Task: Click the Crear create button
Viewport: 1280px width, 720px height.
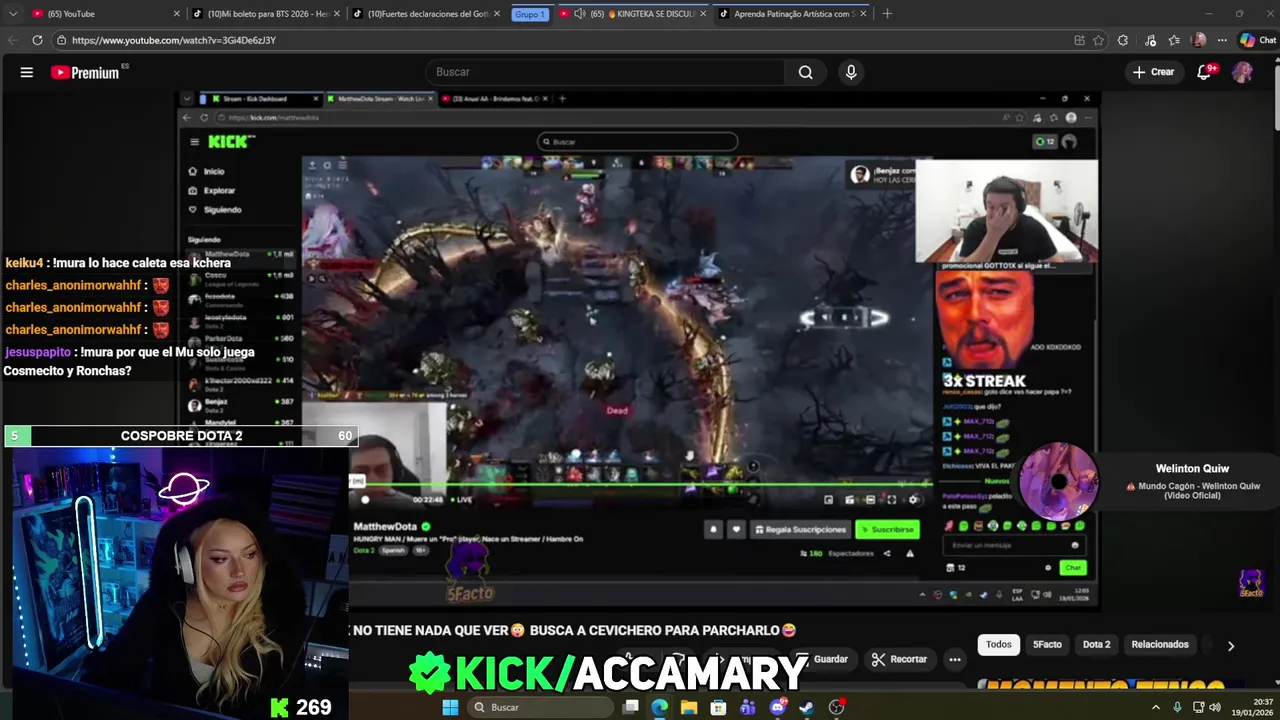Action: coord(1153,72)
